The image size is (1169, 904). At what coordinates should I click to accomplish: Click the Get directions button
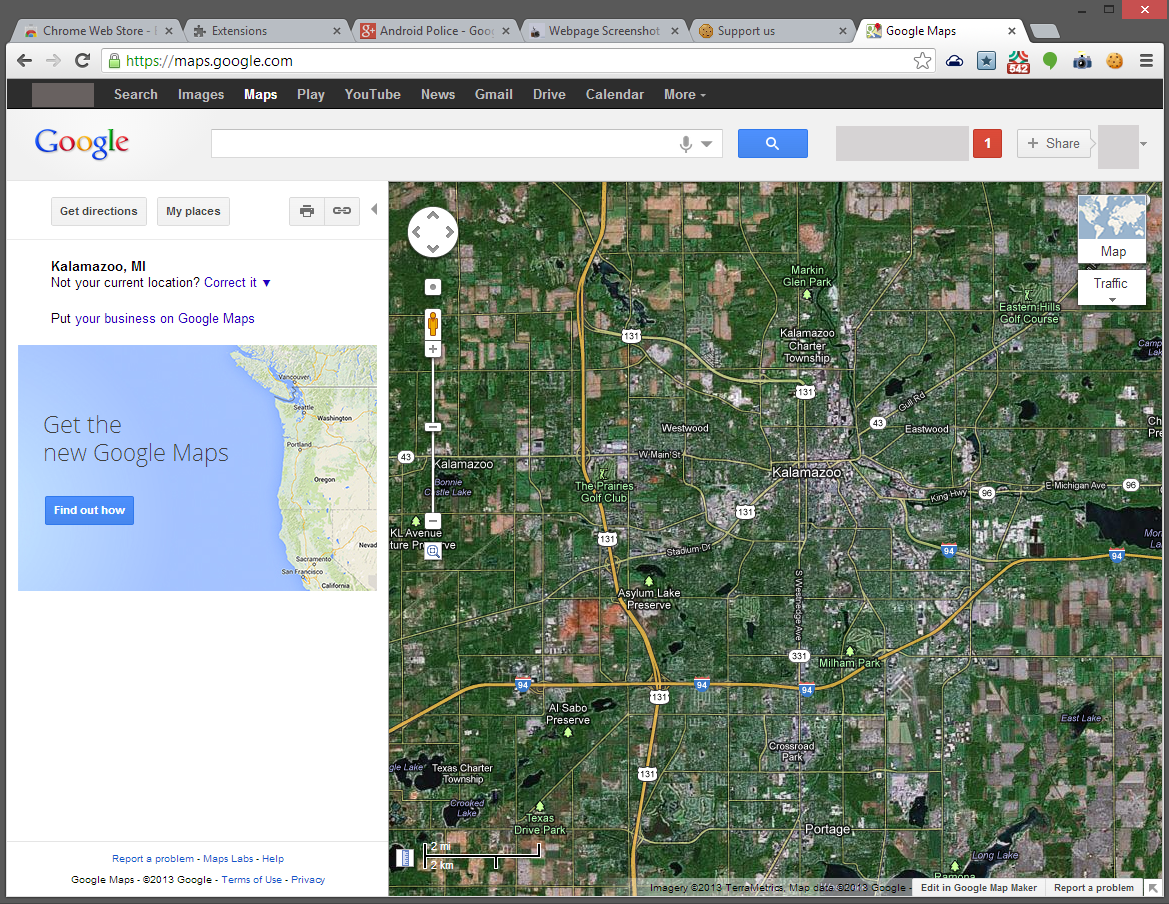click(98, 211)
